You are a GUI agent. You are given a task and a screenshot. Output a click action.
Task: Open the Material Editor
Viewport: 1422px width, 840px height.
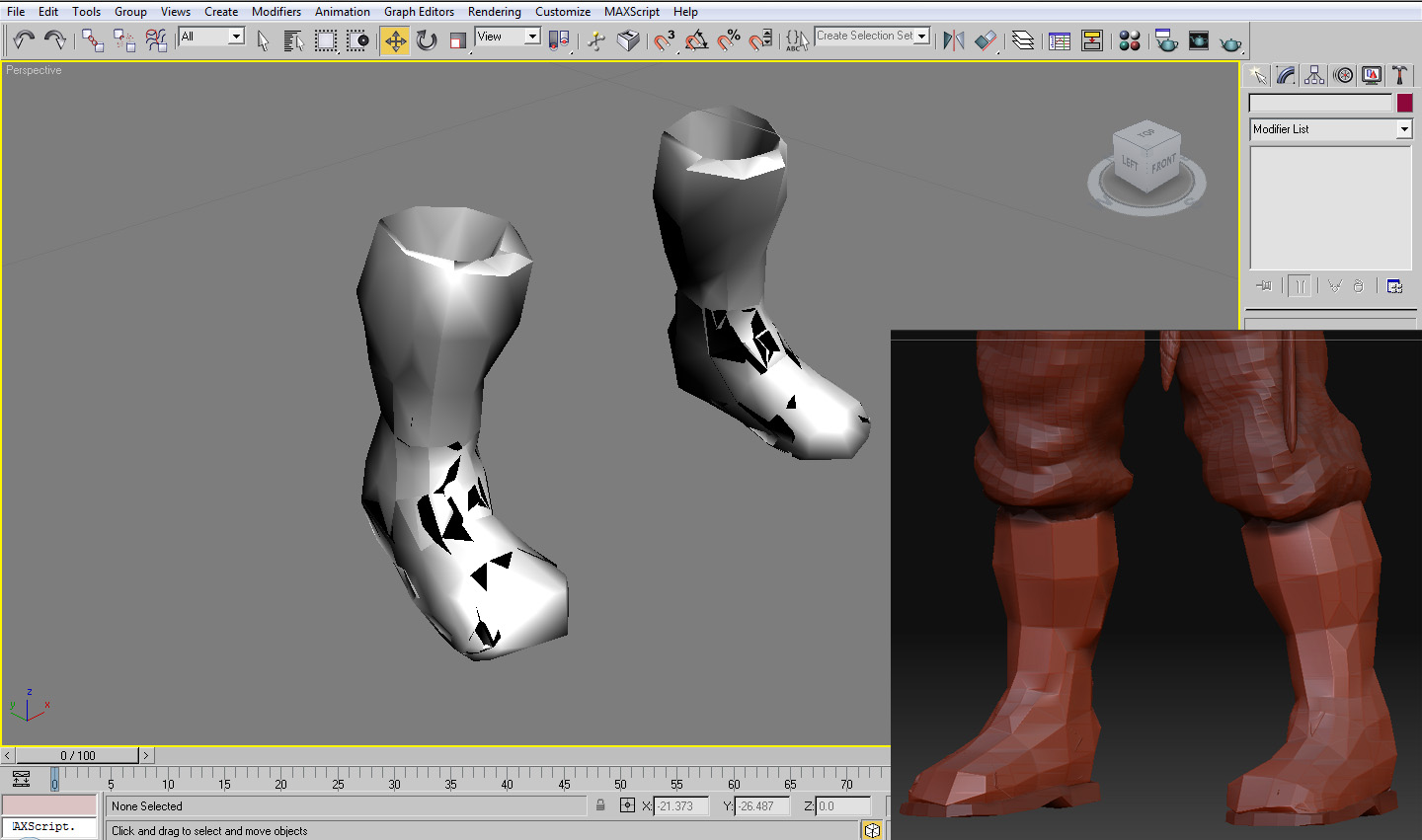pos(1130,40)
